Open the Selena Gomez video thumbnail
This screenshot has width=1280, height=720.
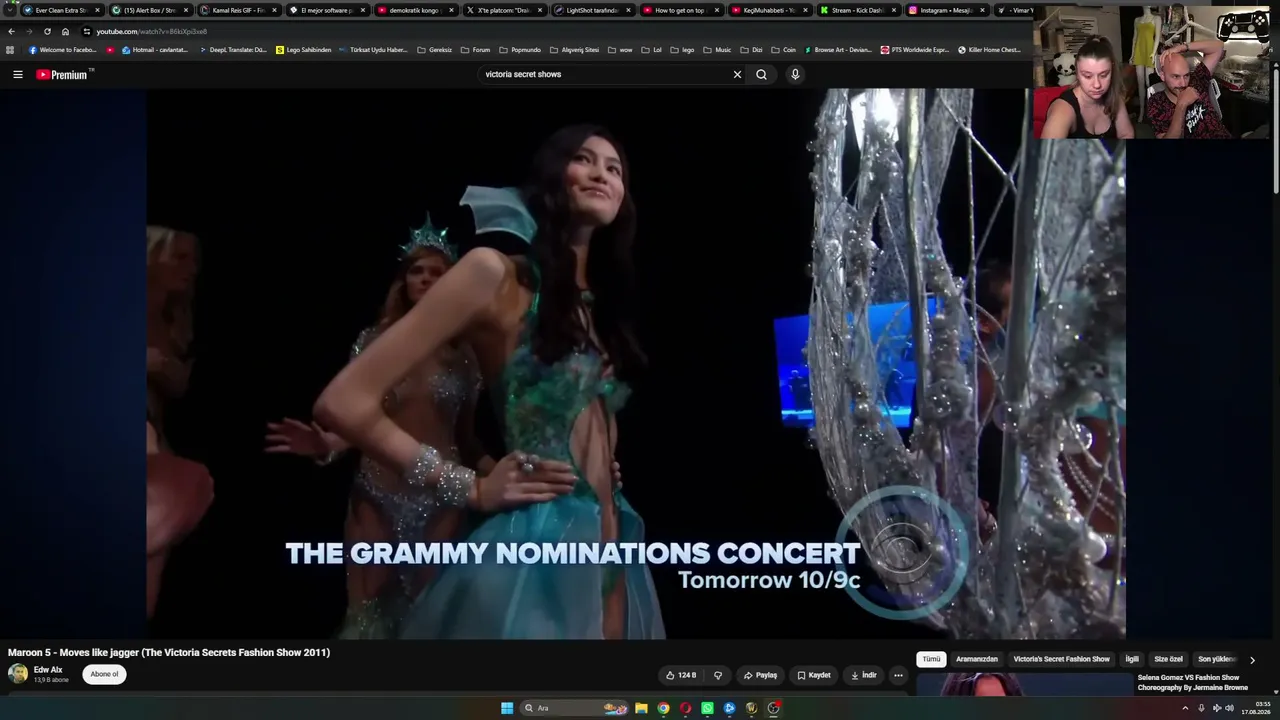coord(1023,684)
